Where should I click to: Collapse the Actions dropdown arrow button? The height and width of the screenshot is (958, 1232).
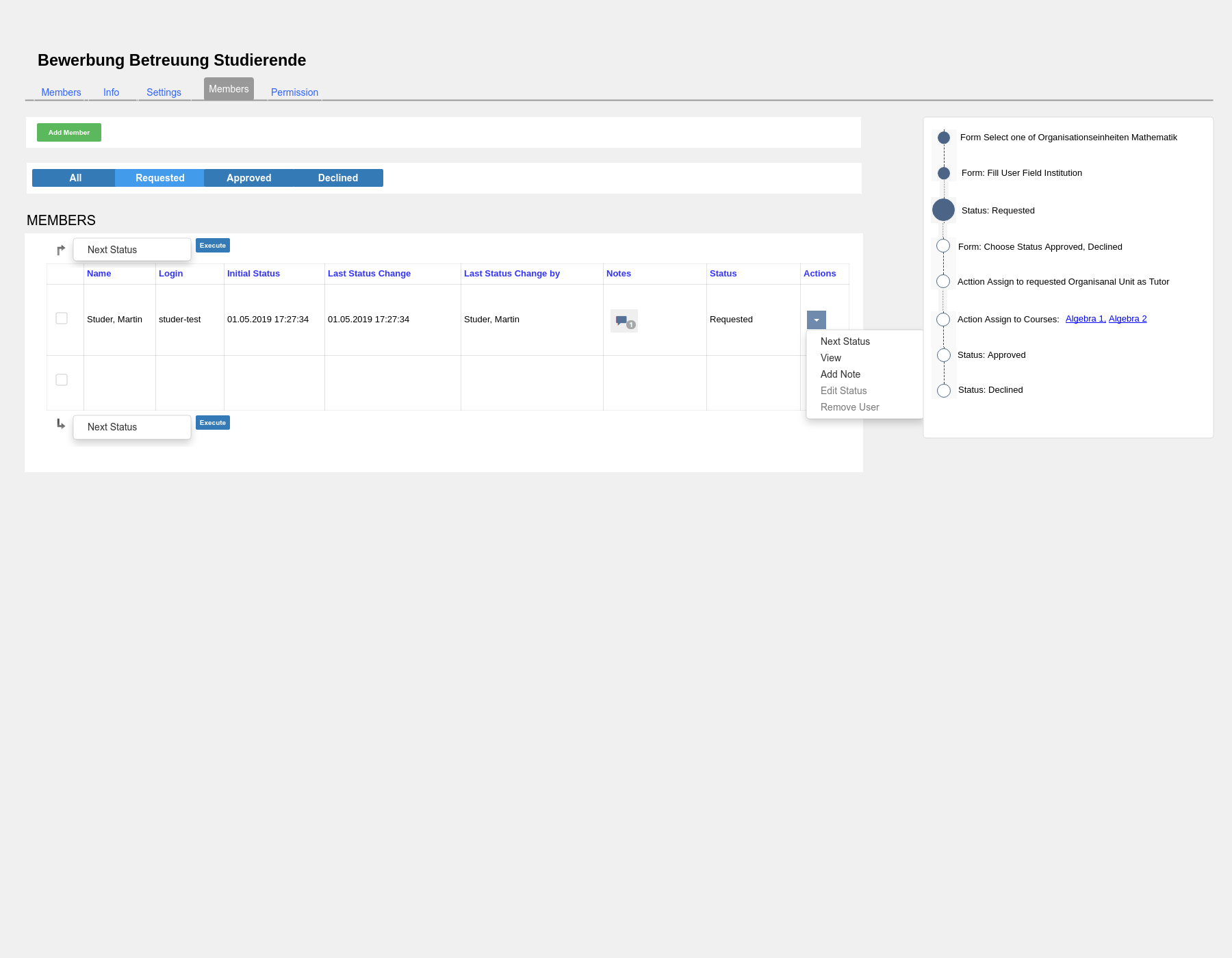tap(817, 320)
